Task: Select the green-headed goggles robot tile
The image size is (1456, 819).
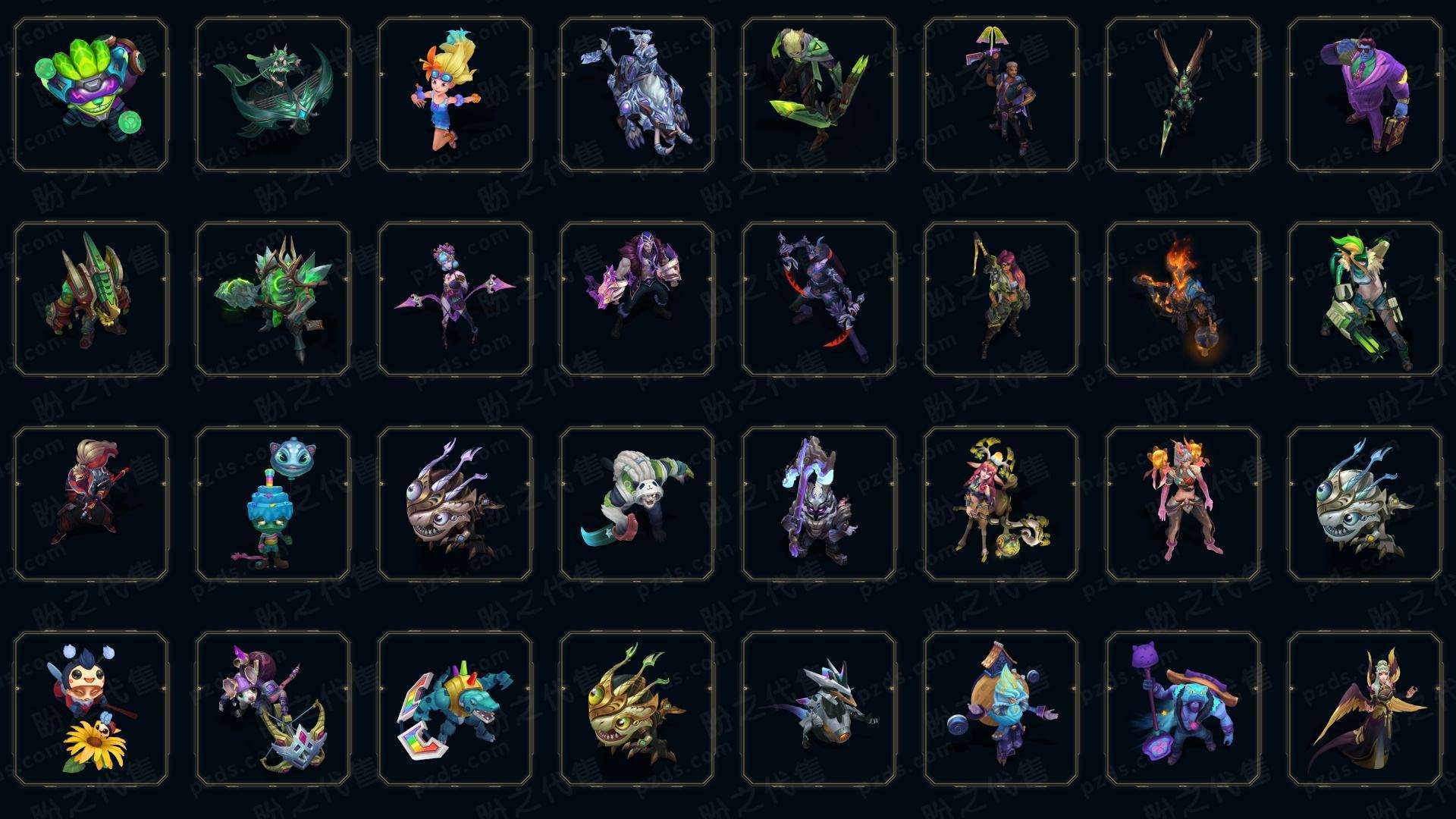Action: point(91,95)
